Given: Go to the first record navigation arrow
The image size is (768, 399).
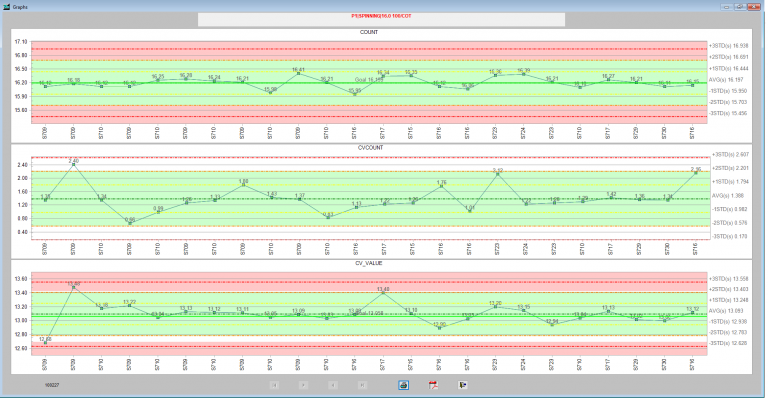Looking at the screenshot, I should tap(274, 385).
